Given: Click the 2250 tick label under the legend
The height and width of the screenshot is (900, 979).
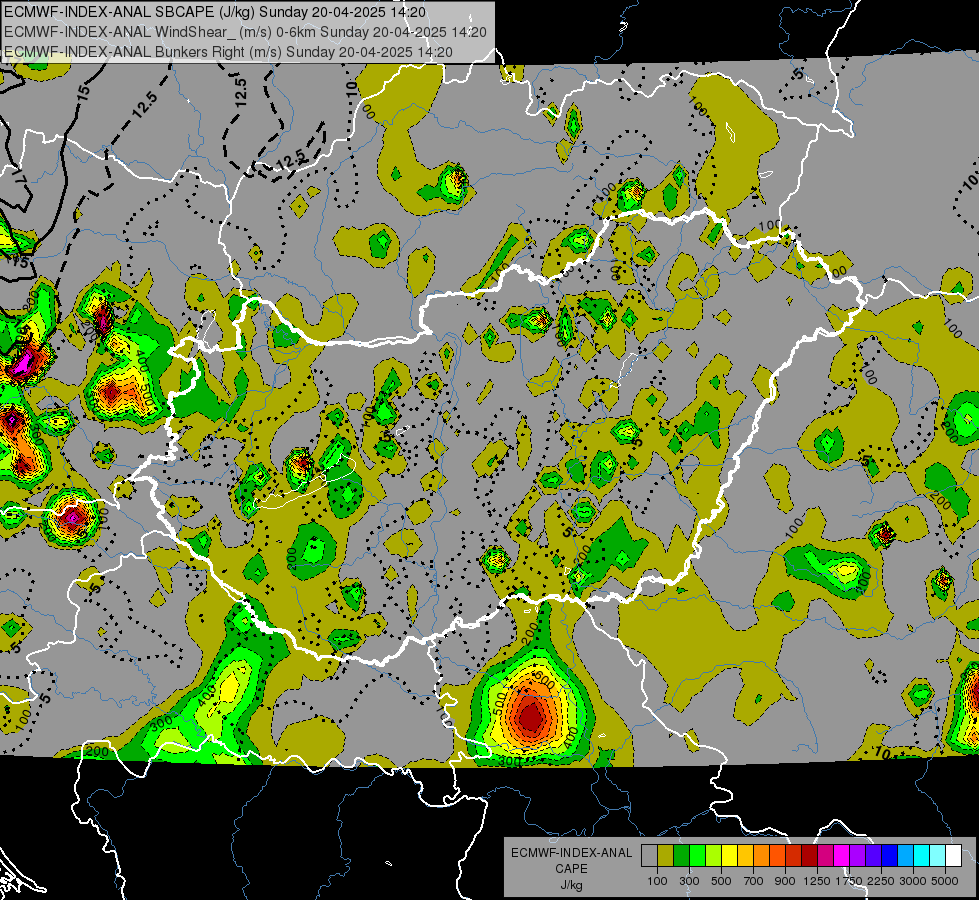Looking at the screenshot, I should [880, 881].
